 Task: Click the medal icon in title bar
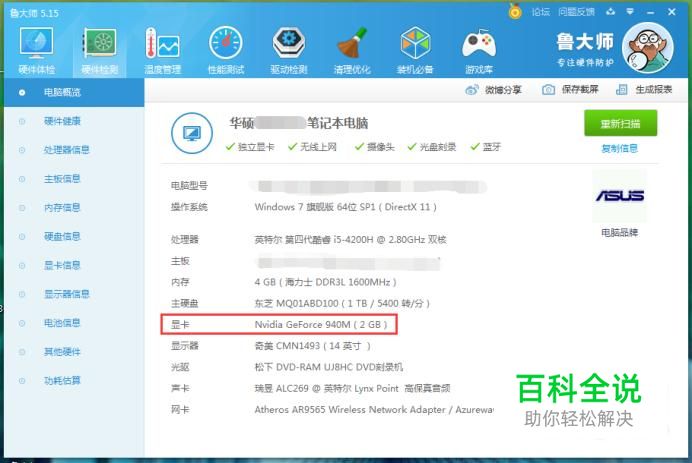tap(515, 11)
